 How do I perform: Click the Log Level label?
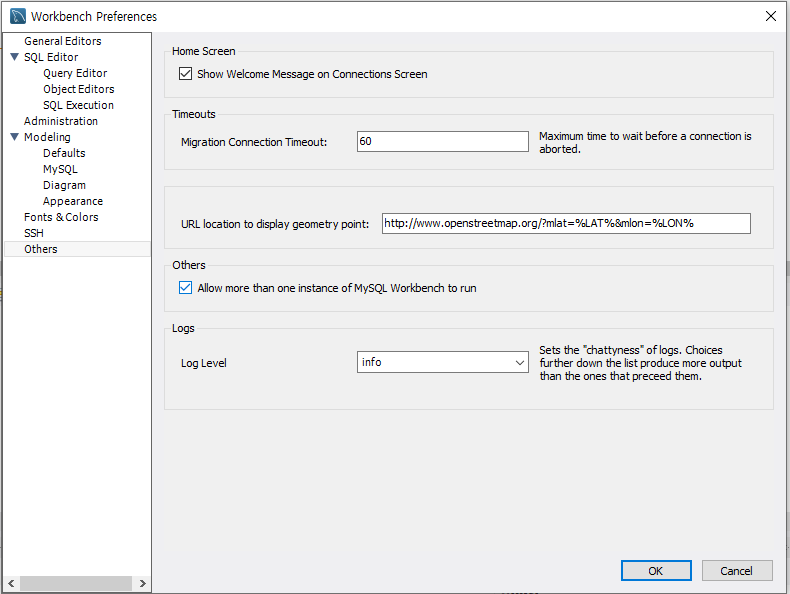pos(204,363)
